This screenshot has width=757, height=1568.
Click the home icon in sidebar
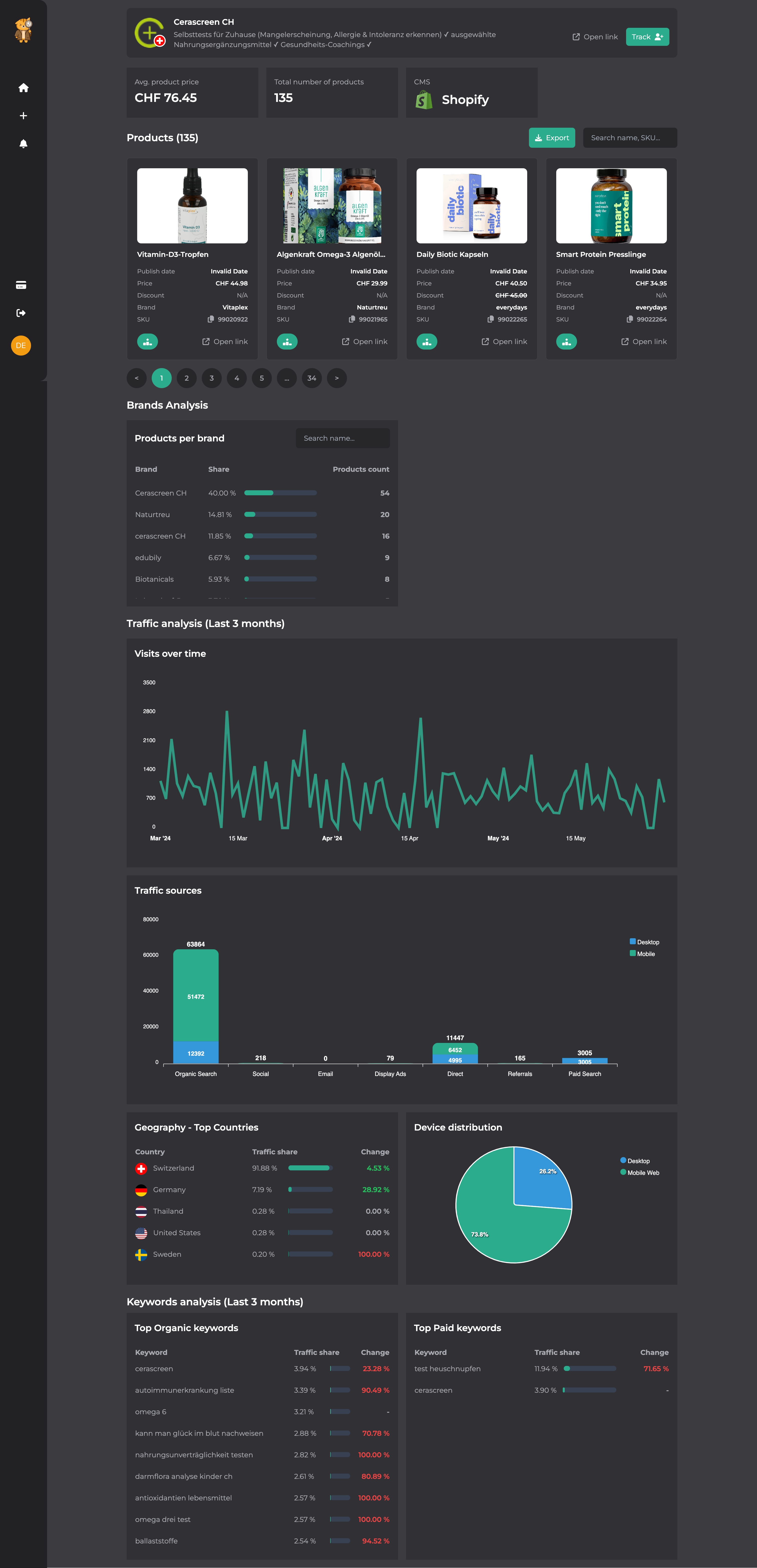click(x=23, y=88)
